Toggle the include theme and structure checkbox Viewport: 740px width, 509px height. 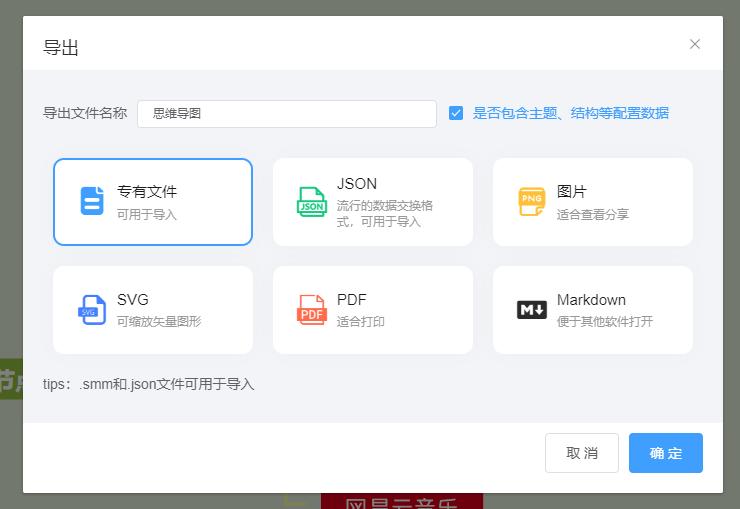455,113
